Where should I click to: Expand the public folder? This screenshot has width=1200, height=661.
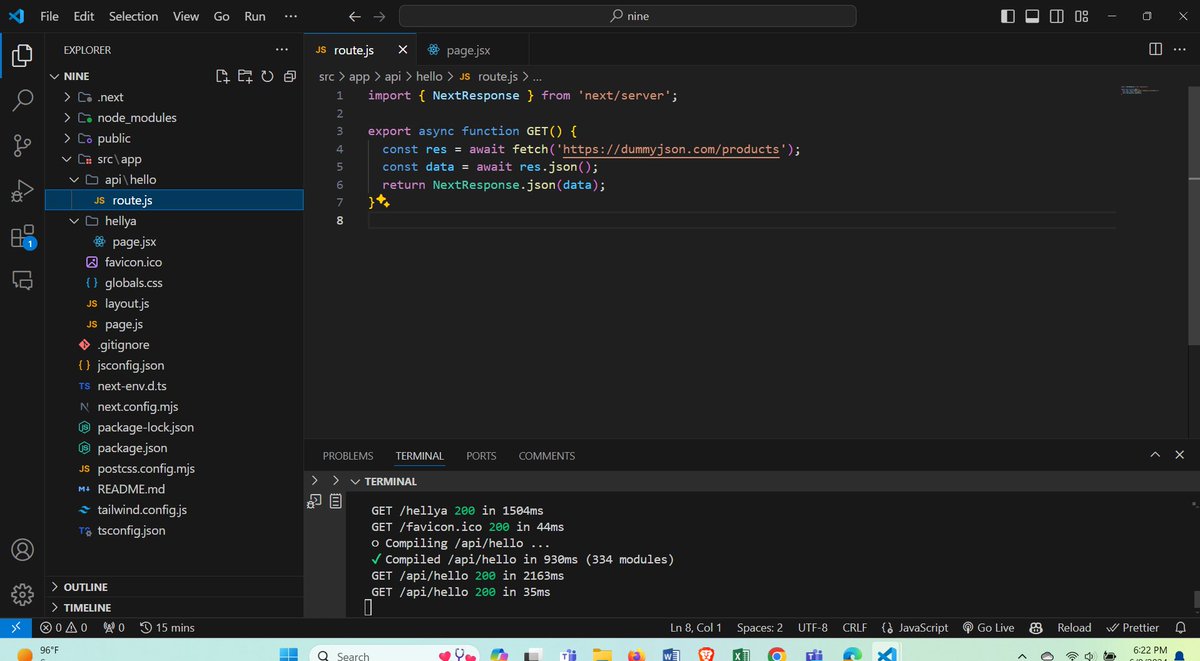[x=175, y=138]
